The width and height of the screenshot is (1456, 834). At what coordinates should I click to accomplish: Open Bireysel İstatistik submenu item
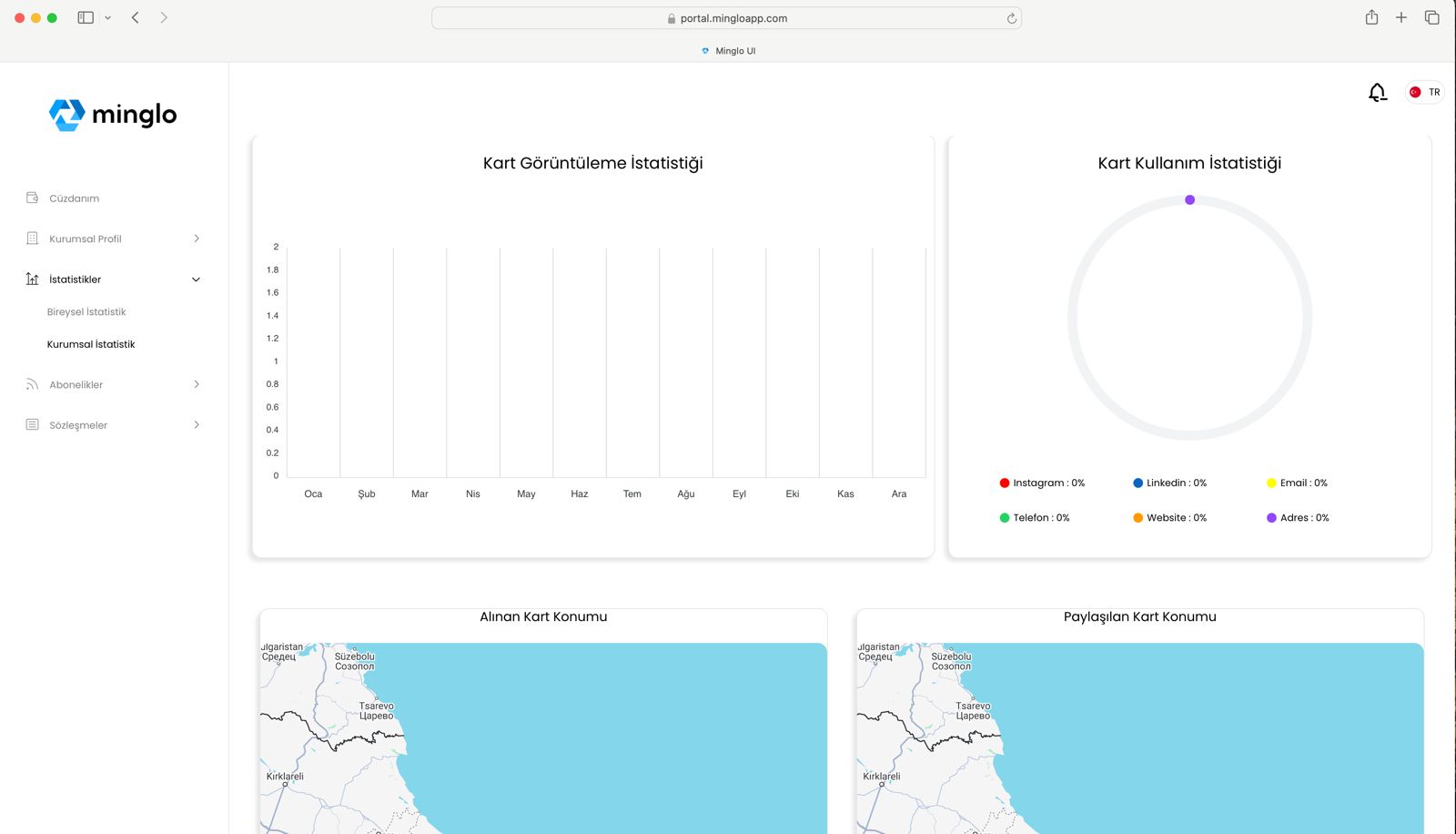coord(86,311)
